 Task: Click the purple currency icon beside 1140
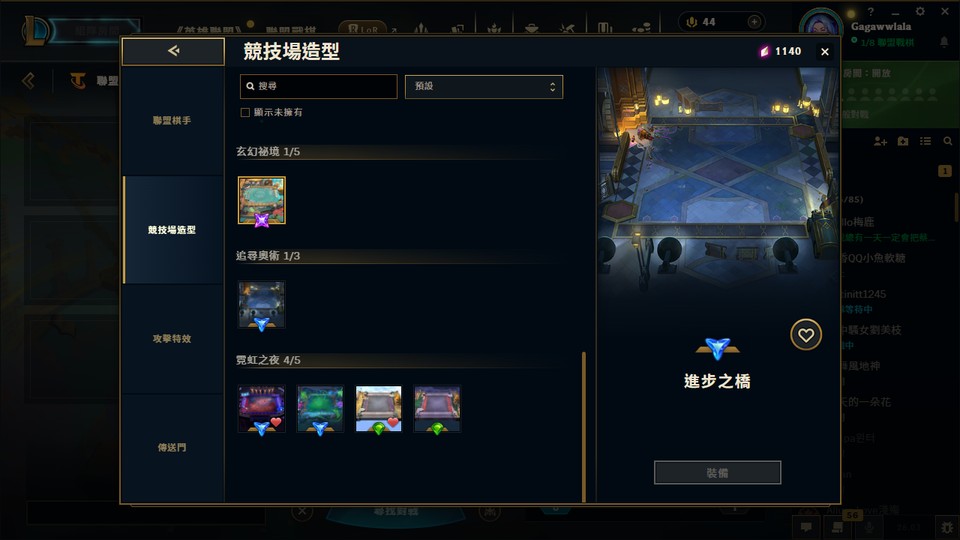coord(764,51)
